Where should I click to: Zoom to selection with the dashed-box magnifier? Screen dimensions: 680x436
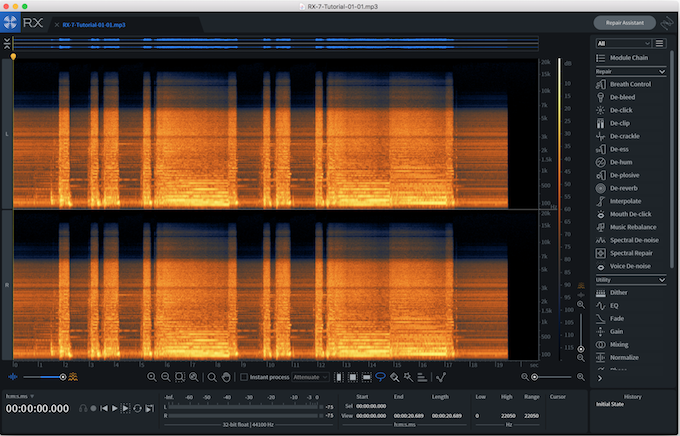click(x=180, y=377)
